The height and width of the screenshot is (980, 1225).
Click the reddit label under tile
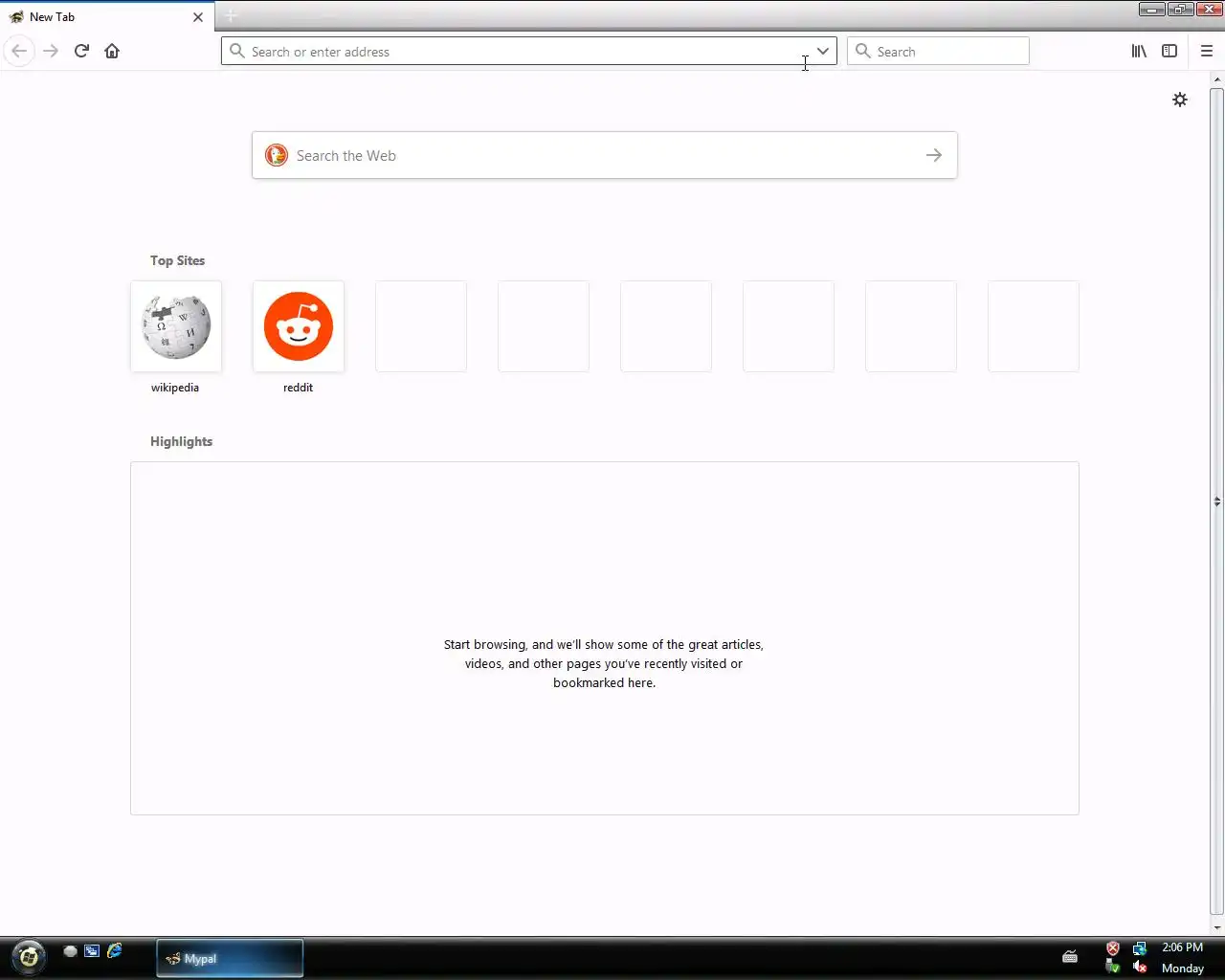click(299, 388)
